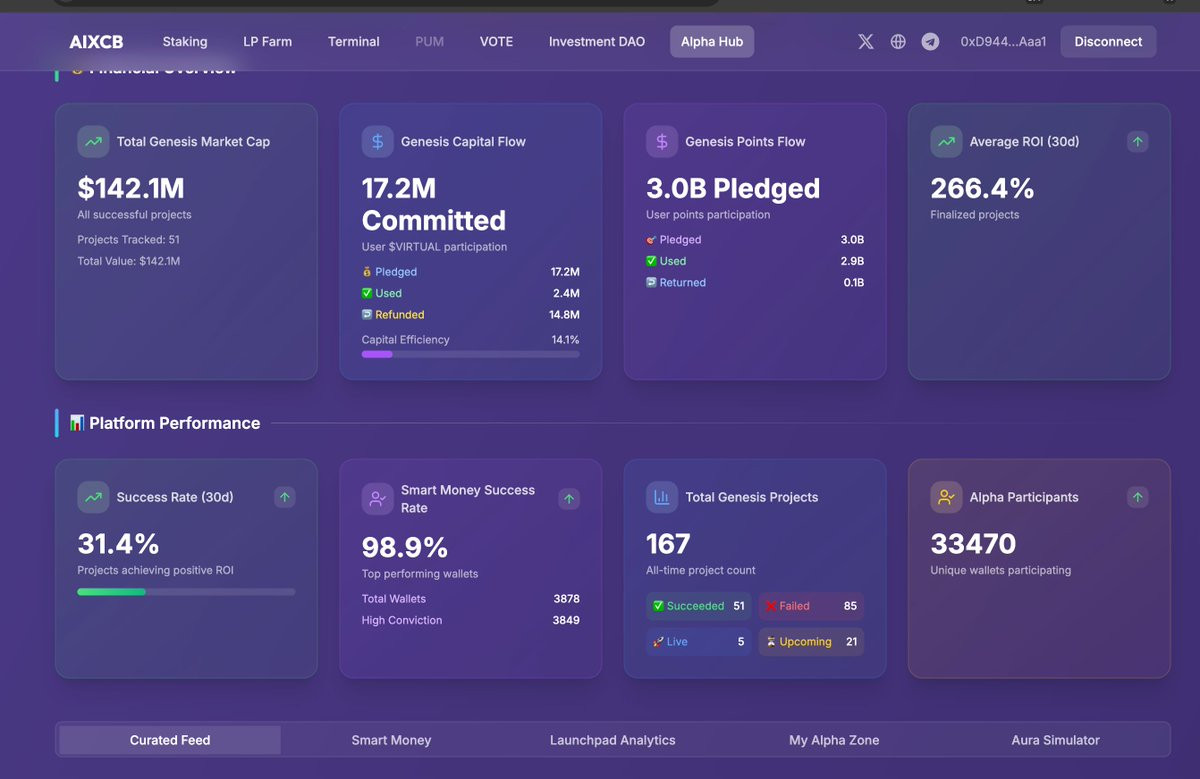Click the red X icon beside Failed
This screenshot has height=779, width=1200.
click(771, 606)
